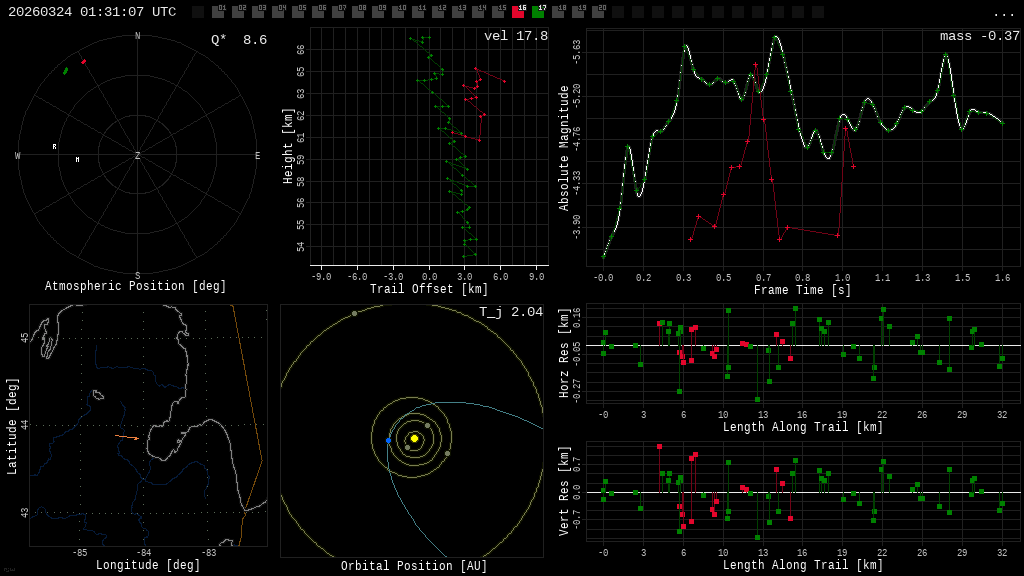Click the T_j 2.04 Tisserand value
The image size is (1024, 576).
(x=511, y=312)
